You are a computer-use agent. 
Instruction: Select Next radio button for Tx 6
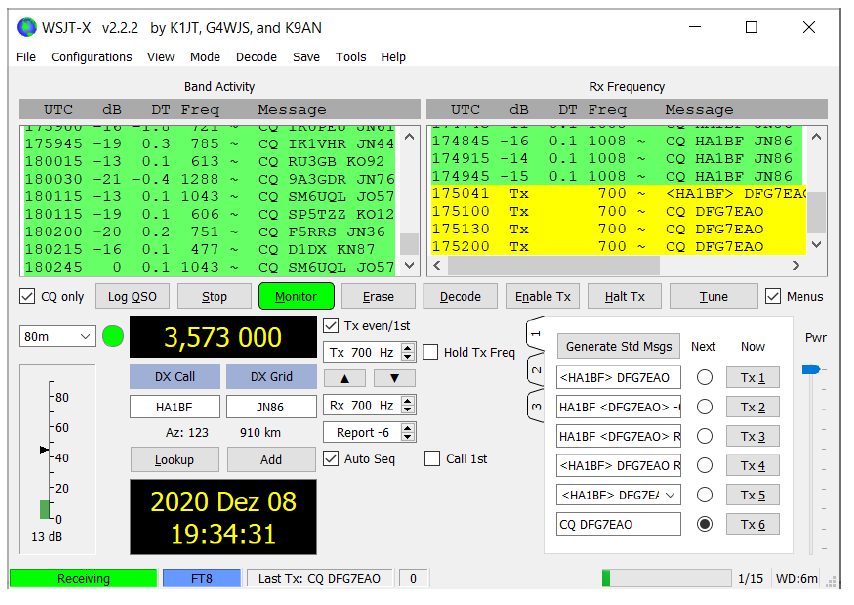(x=705, y=524)
